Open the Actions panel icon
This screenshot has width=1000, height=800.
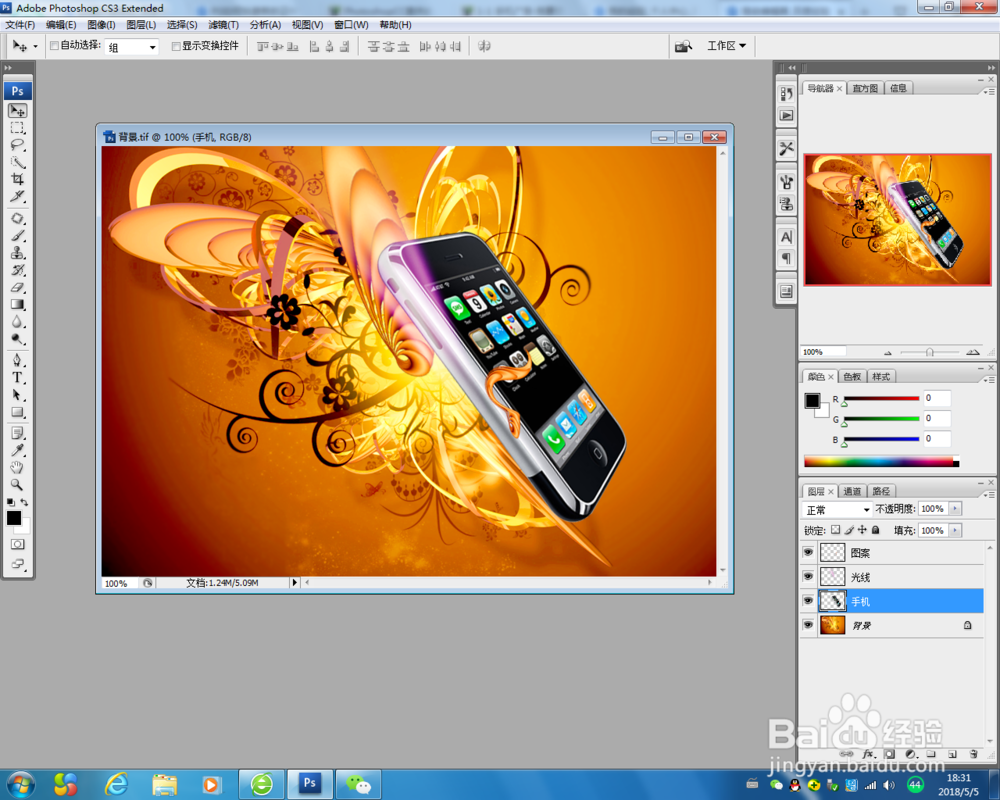pyautogui.click(x=786, y=115)
